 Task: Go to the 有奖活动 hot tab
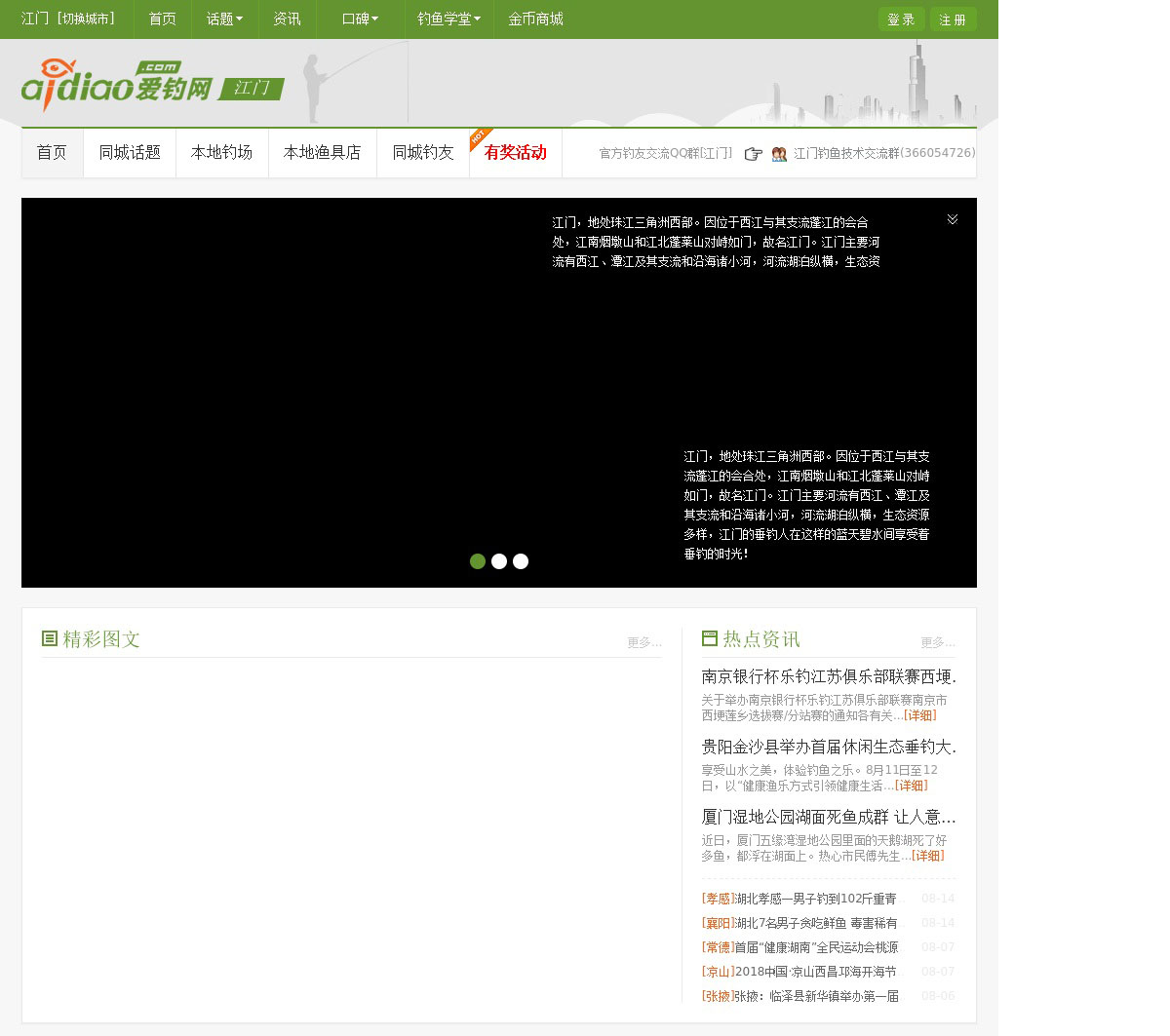[x=515, y=153]
